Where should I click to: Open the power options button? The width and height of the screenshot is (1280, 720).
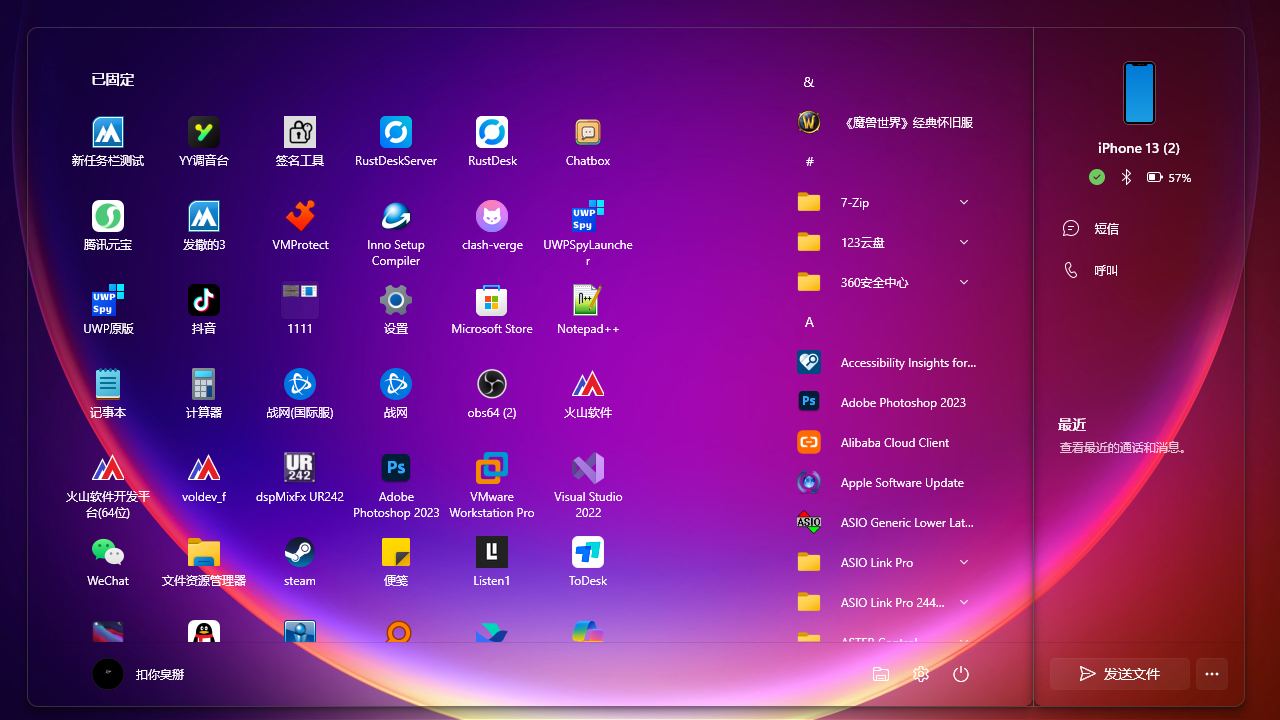(x=961, y=674)
